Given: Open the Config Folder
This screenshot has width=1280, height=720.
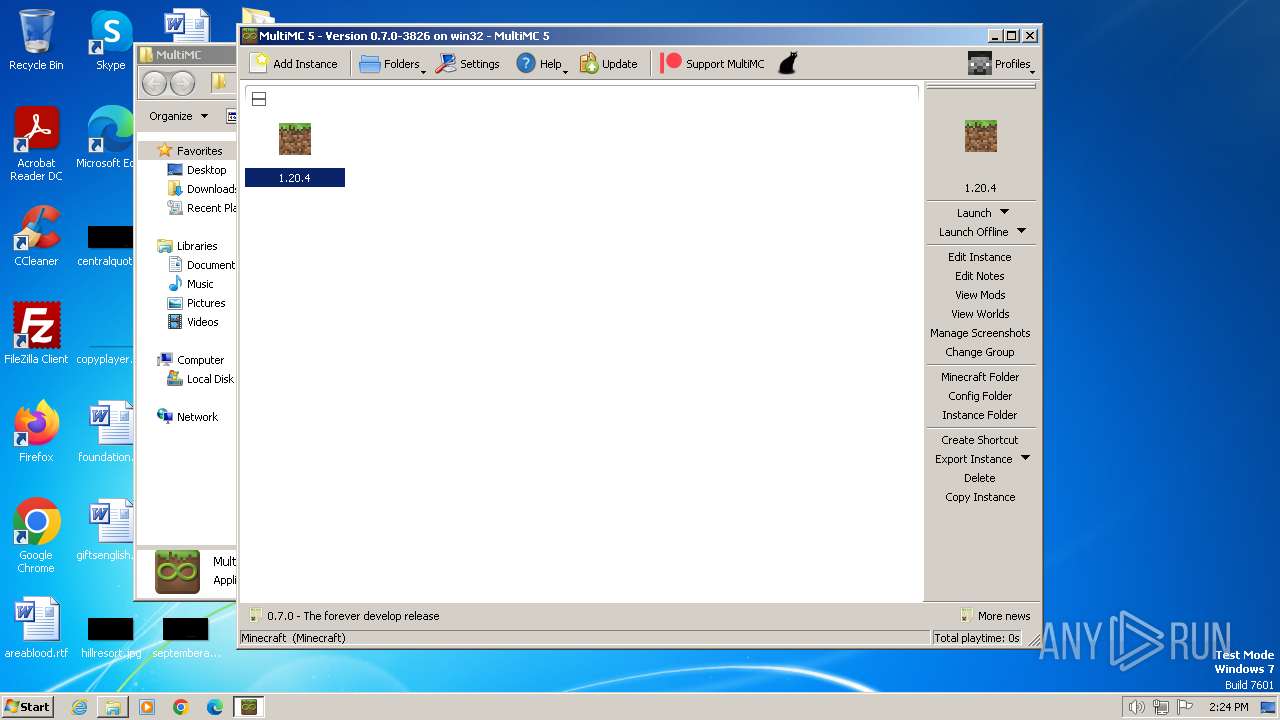Looking at the screenshot, I should point(980,396).
